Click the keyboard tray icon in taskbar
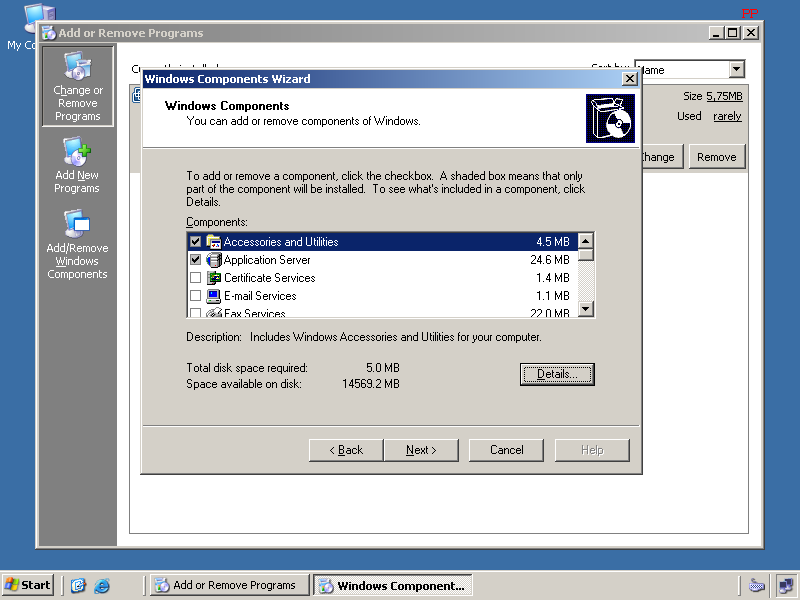800x600 pixels. point(757,585)
